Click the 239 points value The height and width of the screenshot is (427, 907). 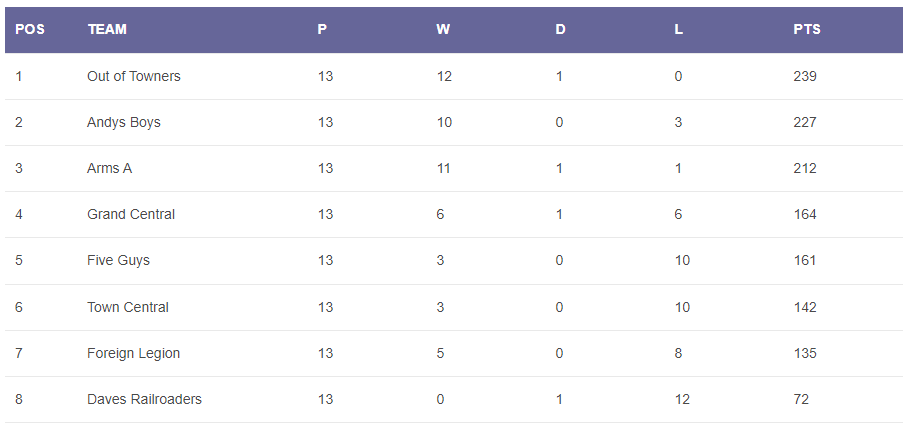pyautogui.click(x=805, y=76)
